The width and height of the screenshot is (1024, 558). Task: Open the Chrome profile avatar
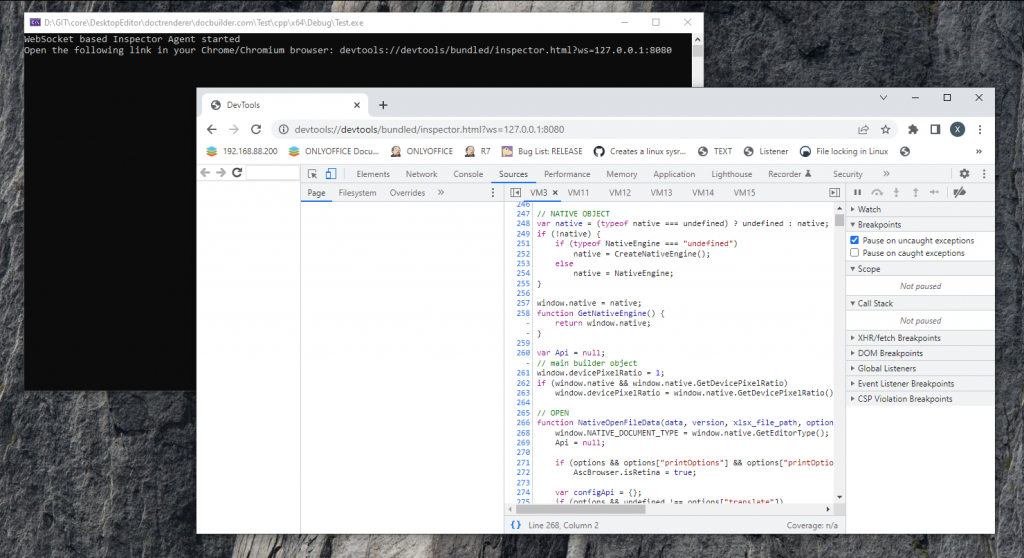[957, 129]
